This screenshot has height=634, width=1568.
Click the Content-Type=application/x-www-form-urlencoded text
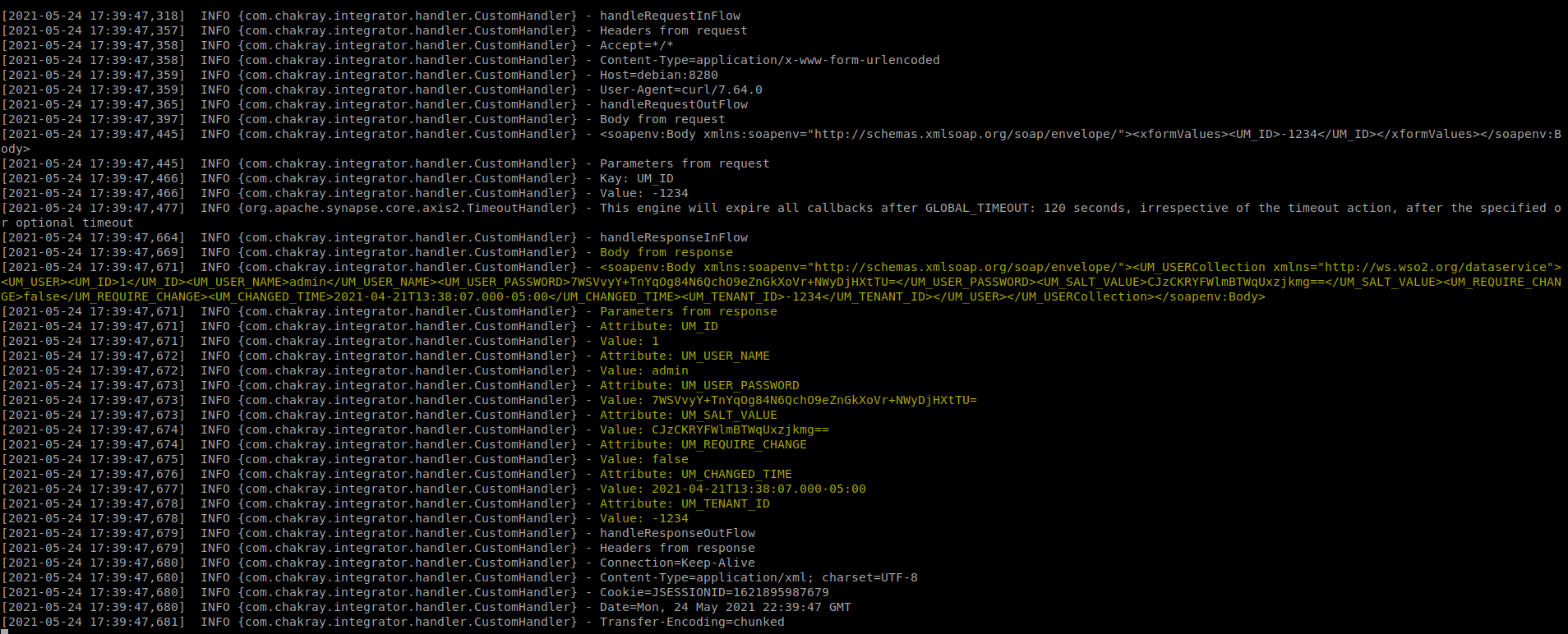pos(769,60)
